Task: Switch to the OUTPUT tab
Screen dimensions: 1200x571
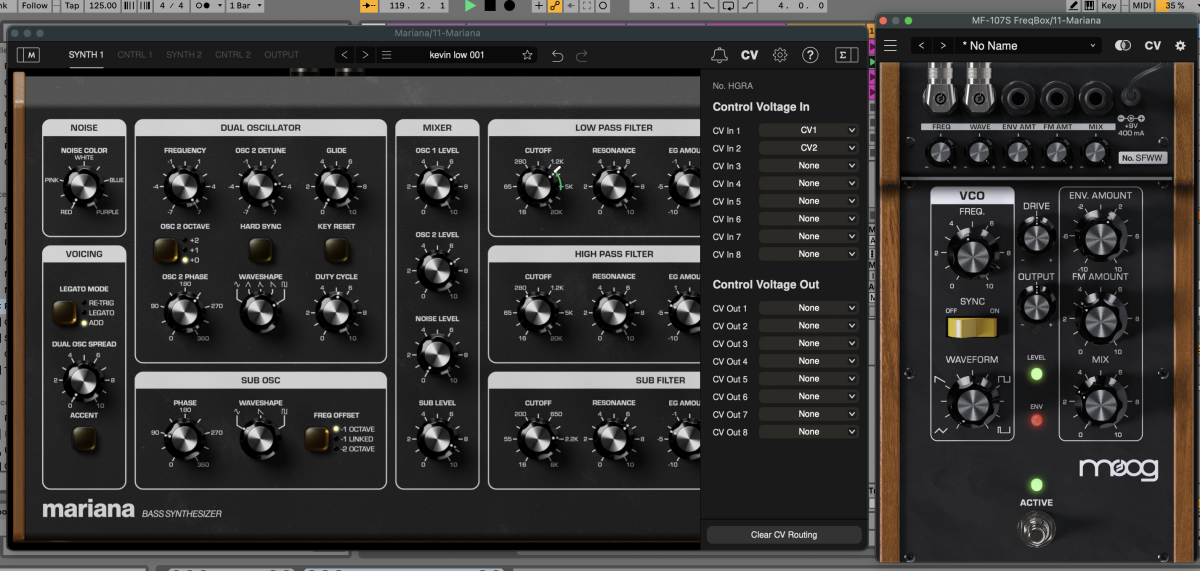Action: coord(281,55)
